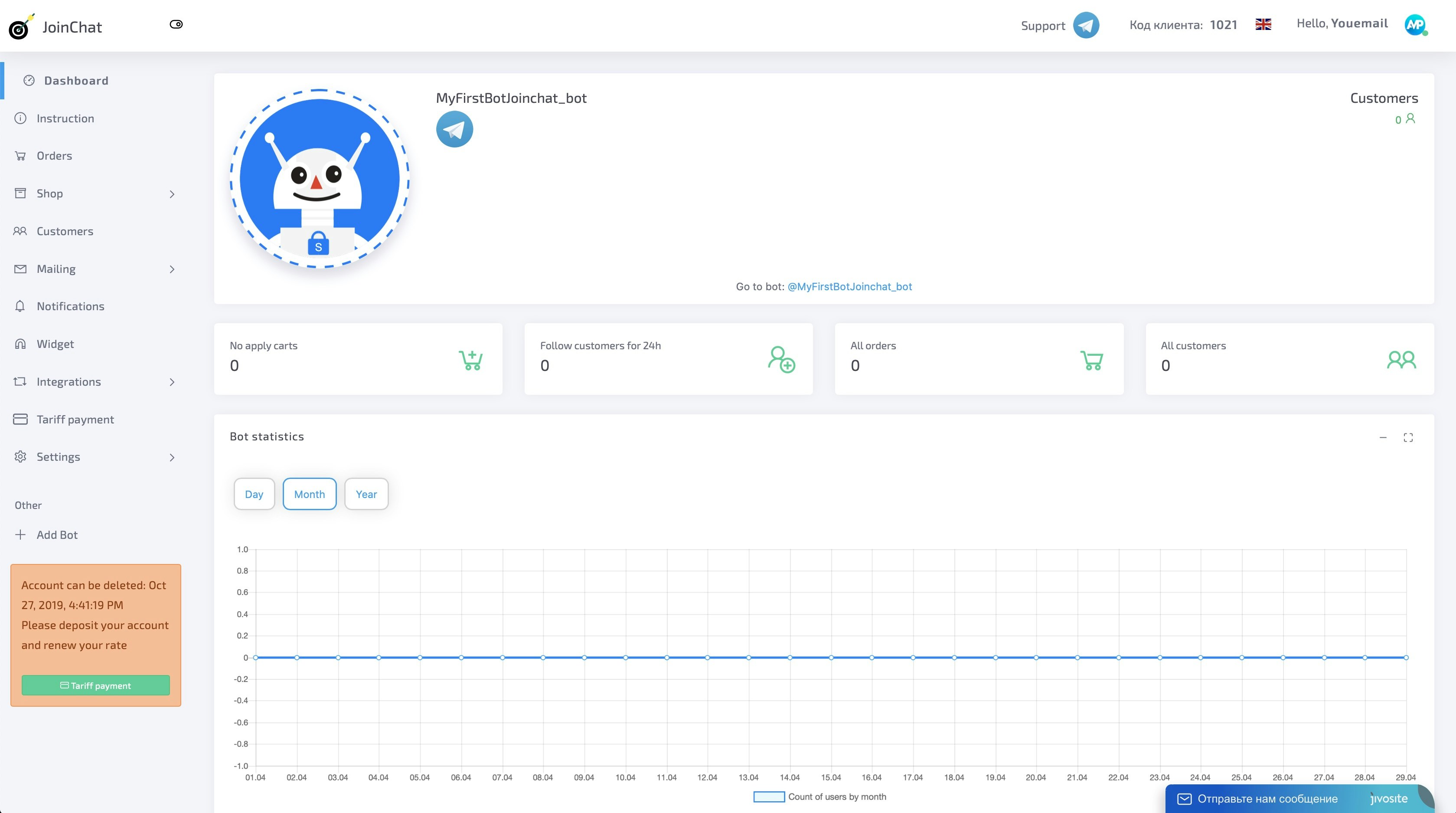Switch statistics view to Year

[366, 494]
